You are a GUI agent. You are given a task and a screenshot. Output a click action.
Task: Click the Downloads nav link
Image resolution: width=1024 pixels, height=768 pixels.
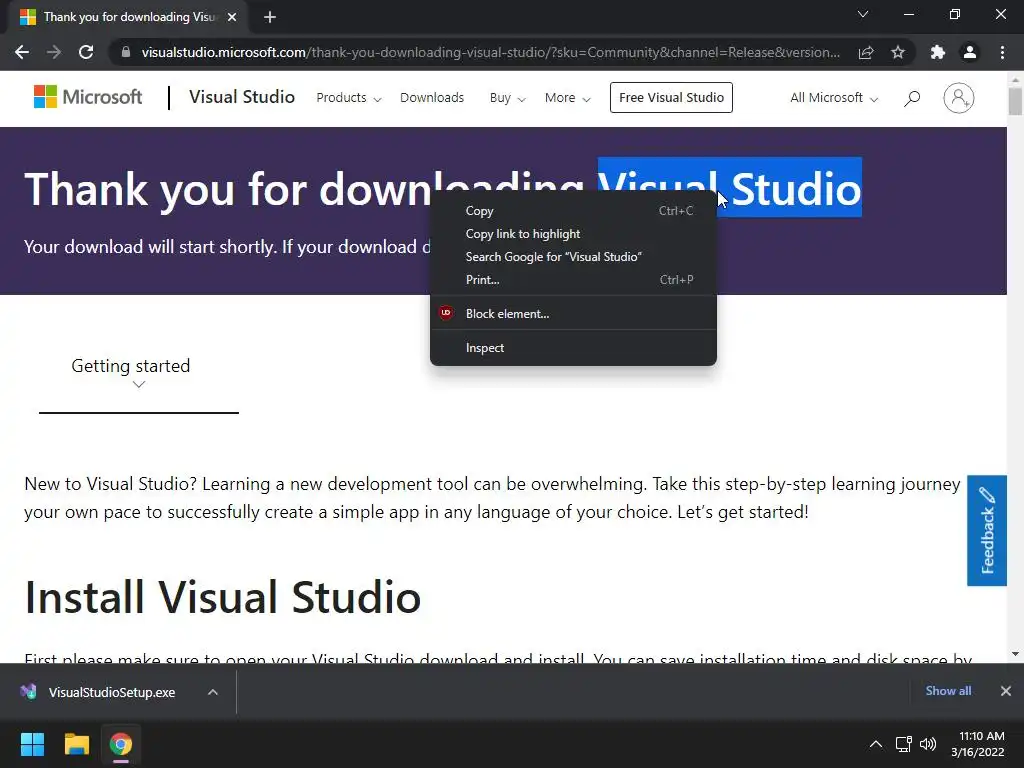pos(432,98)
